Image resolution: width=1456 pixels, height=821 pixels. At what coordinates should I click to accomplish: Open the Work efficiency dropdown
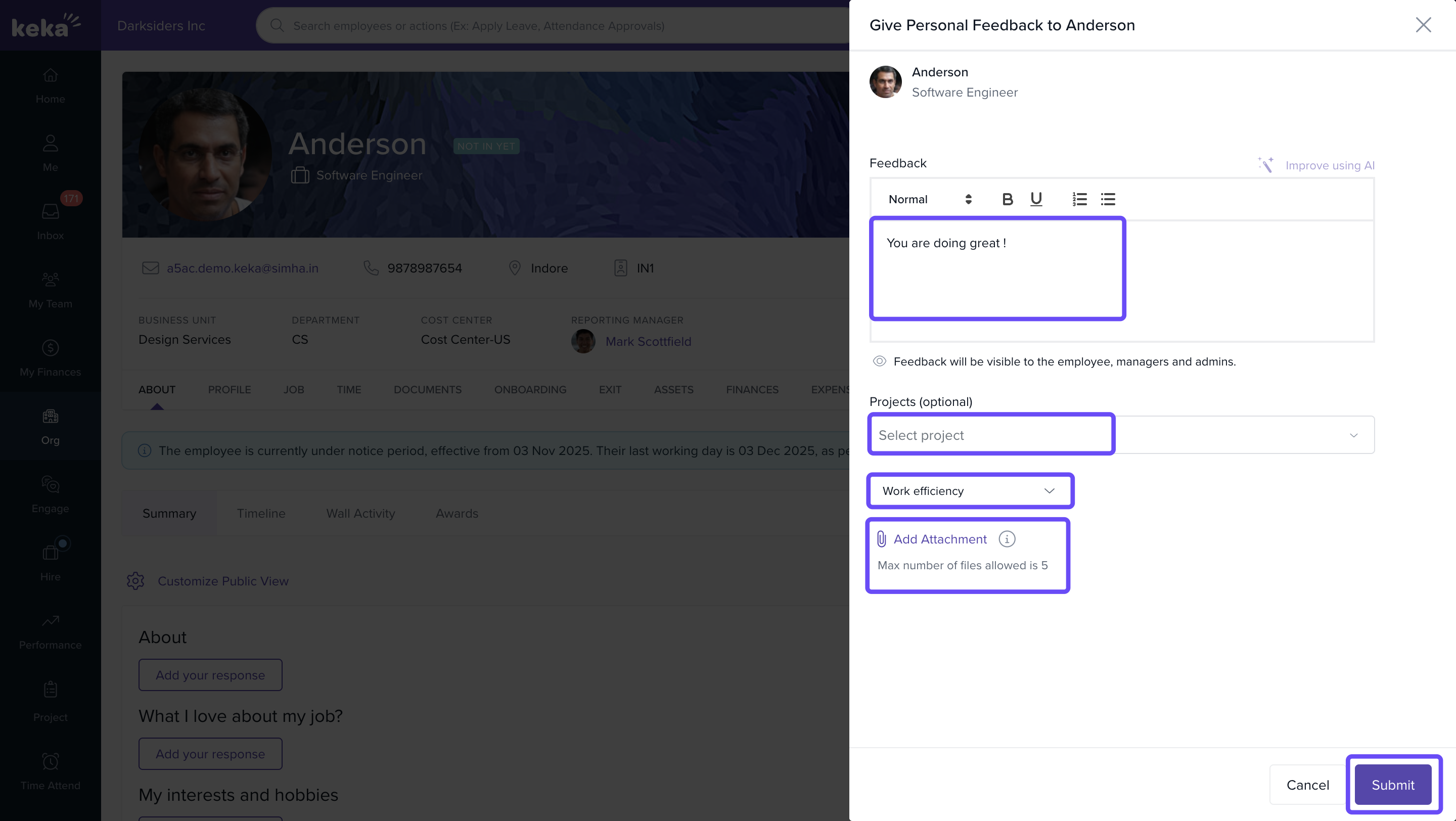pyautogui.click(x=969, y=490)
